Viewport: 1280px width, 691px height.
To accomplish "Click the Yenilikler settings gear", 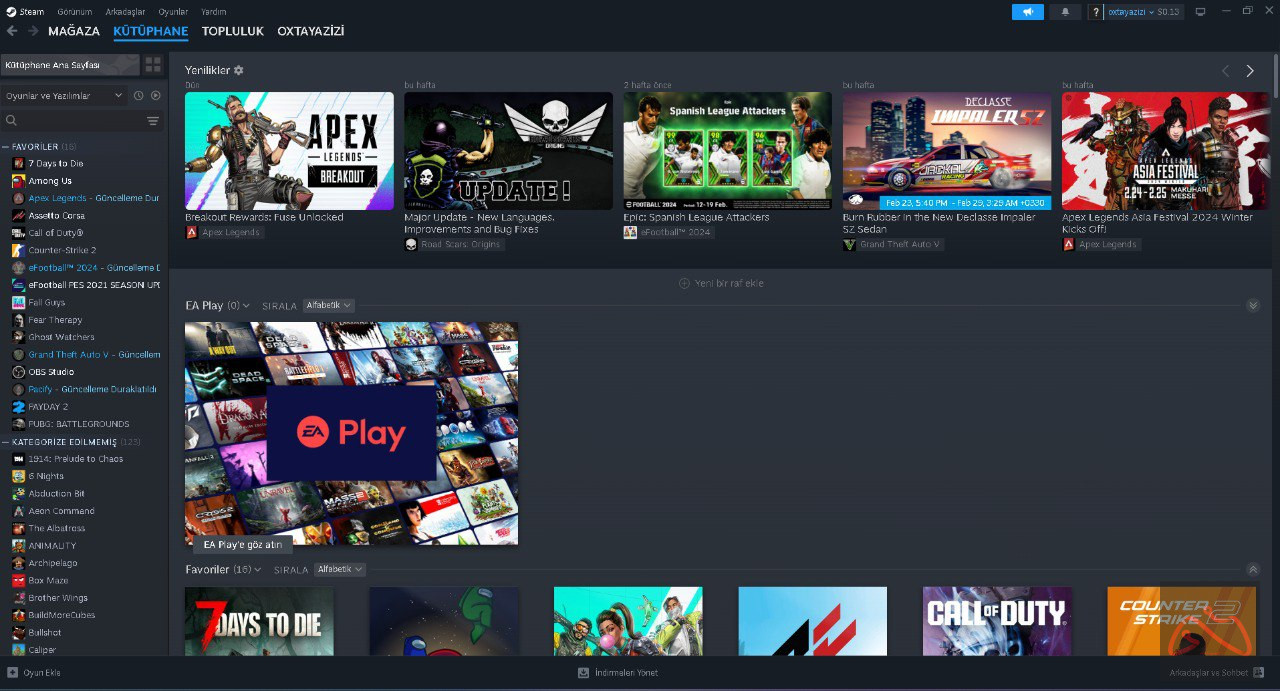I will (x=239, y=71).
